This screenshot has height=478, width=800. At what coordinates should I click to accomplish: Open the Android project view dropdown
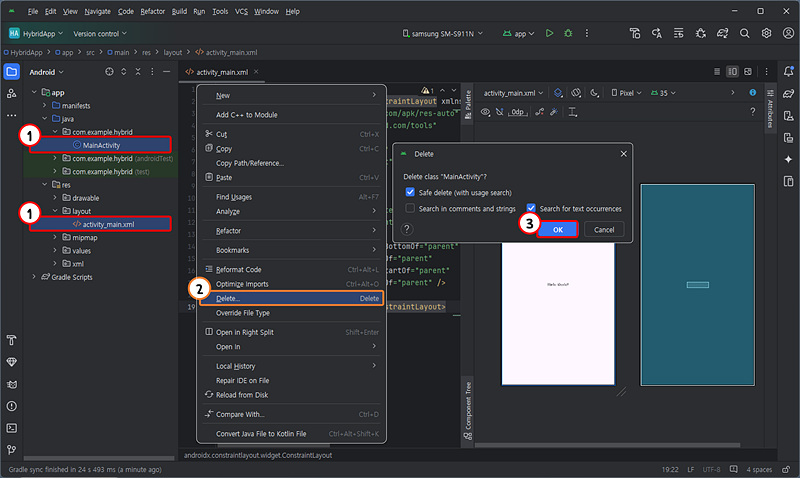click(x=46, y=72)
